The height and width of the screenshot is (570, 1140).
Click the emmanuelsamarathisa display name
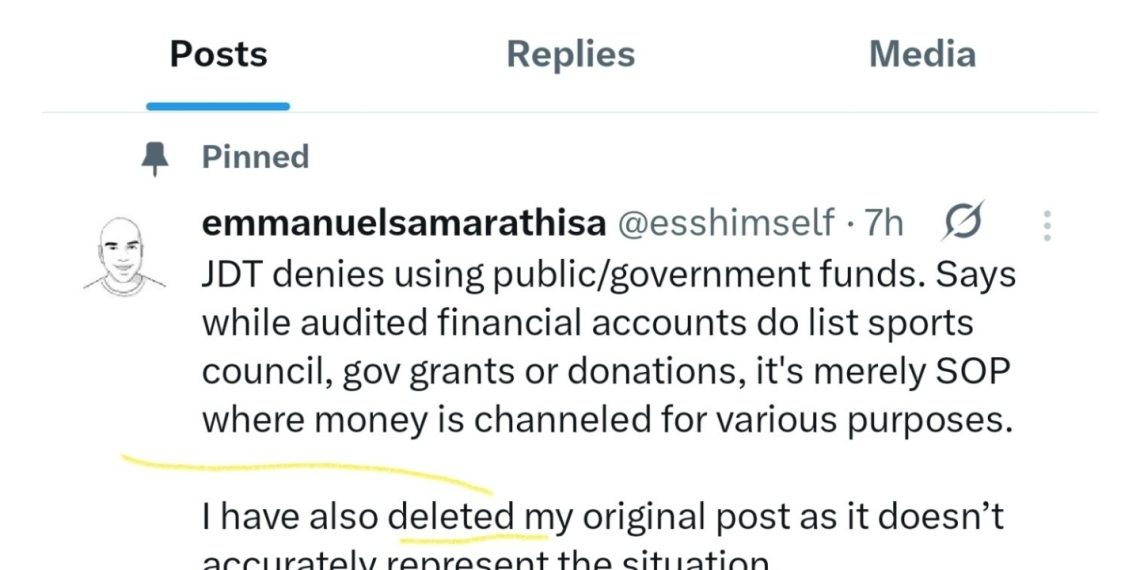[x=403, y=223]
